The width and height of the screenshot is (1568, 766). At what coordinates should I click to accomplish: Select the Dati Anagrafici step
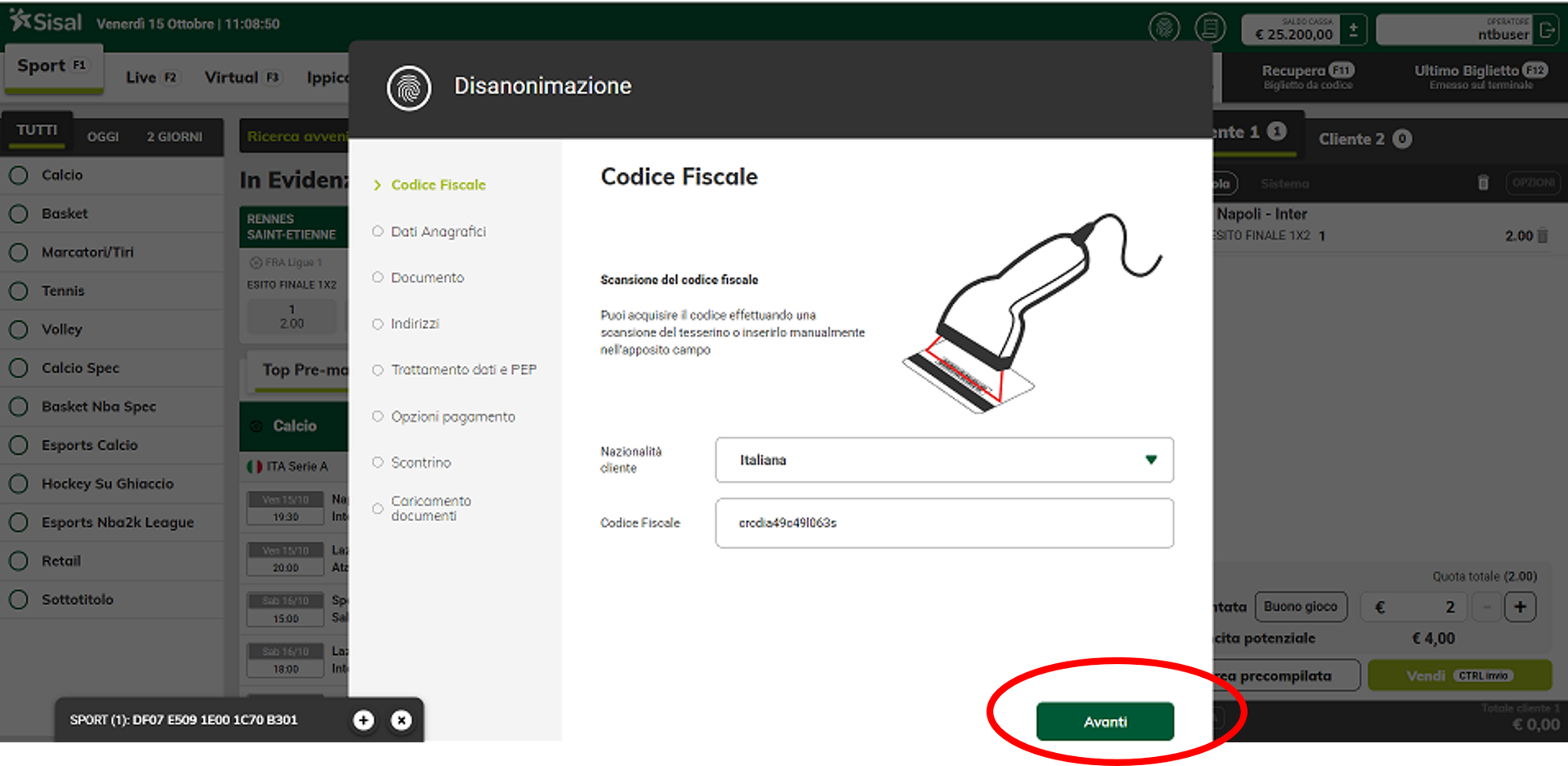438,231
